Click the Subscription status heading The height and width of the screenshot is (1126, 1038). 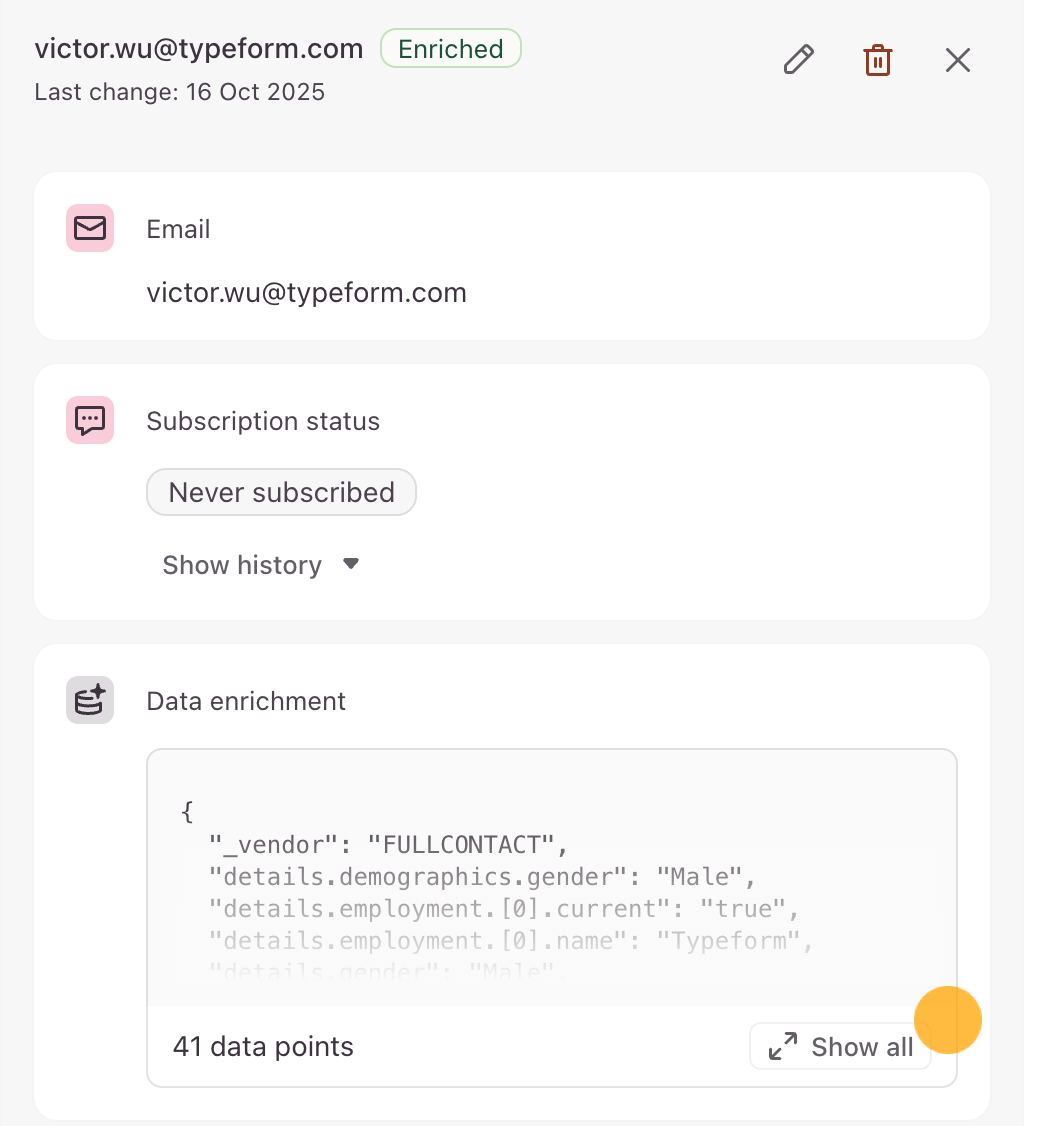point(263,421)
